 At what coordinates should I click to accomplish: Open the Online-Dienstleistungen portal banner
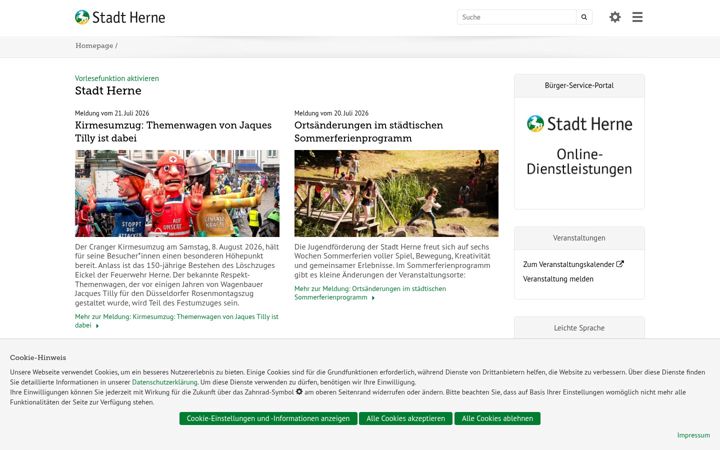point(579,146)
